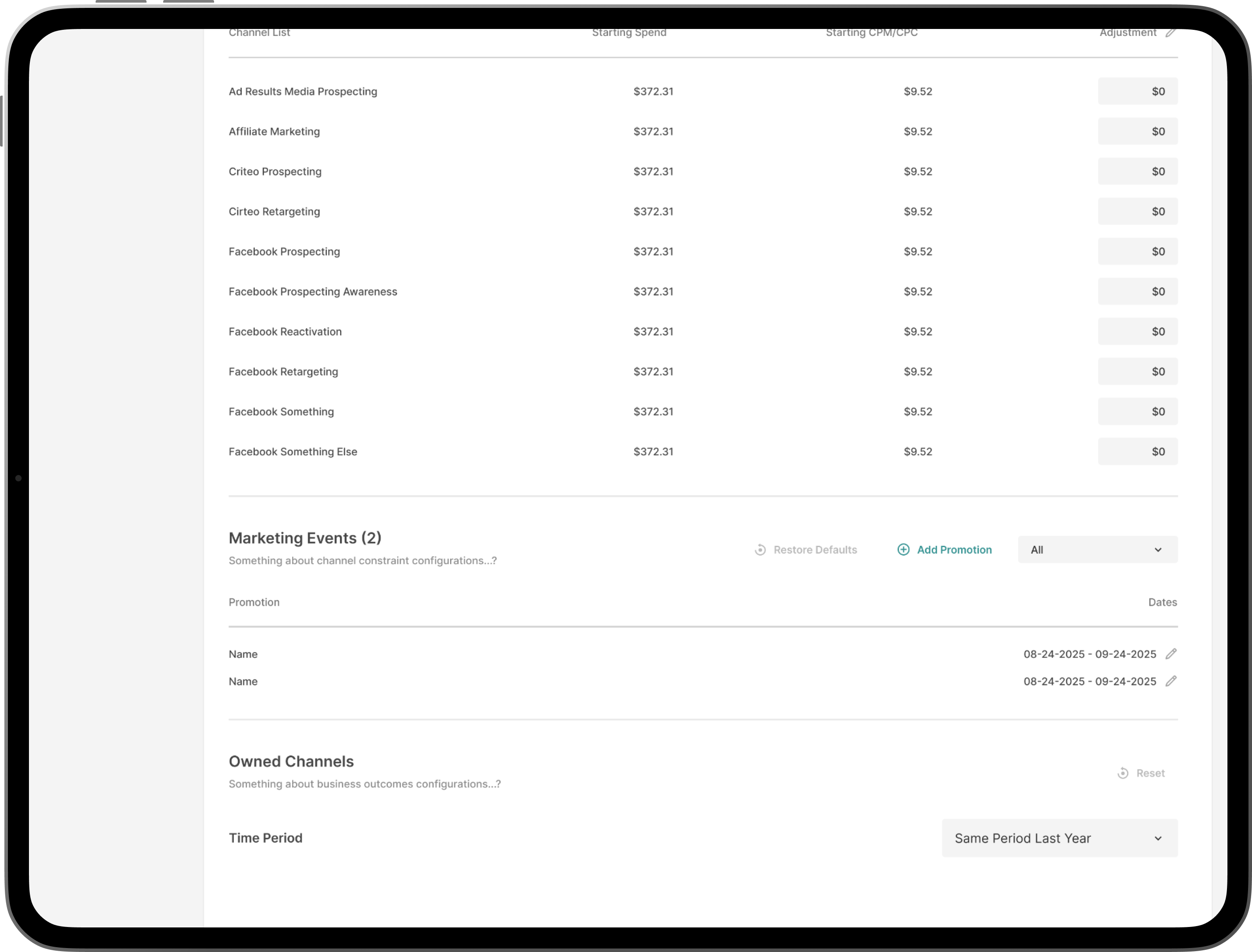Click edit pencil for second promotion dates
Screen dimensions: 1252x952
tap(1170, 681)
